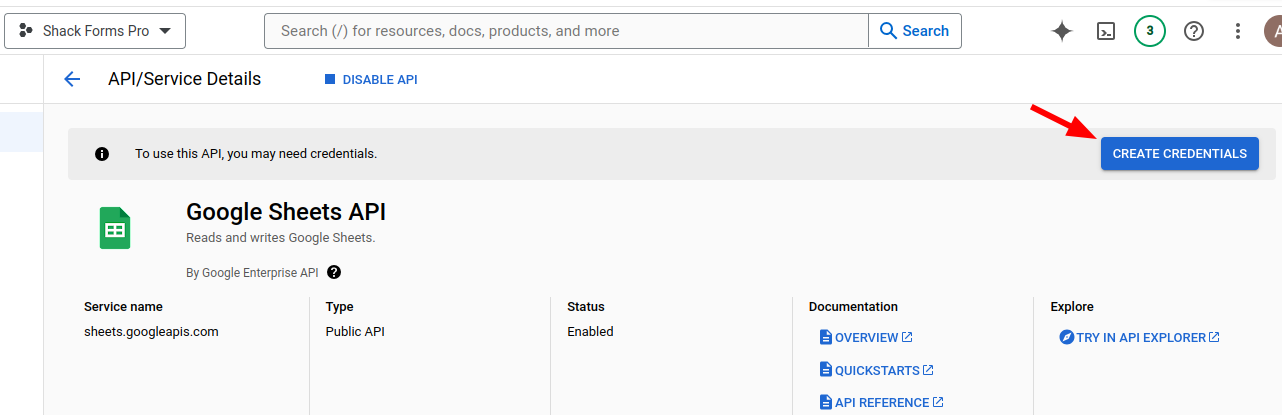Open the QUICKSTARTS documentation link
The width and height of the screenshot is (1282, 415).
coord(876,370)
